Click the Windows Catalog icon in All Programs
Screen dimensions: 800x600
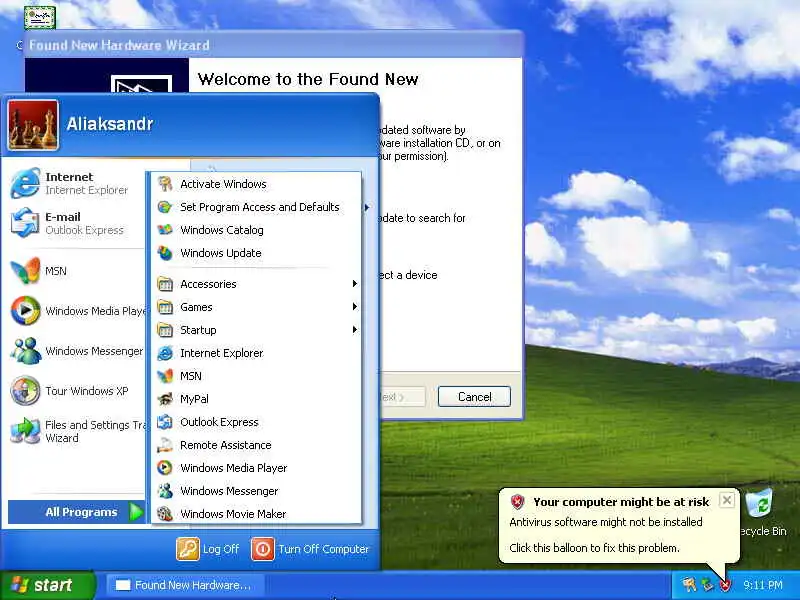165,230
